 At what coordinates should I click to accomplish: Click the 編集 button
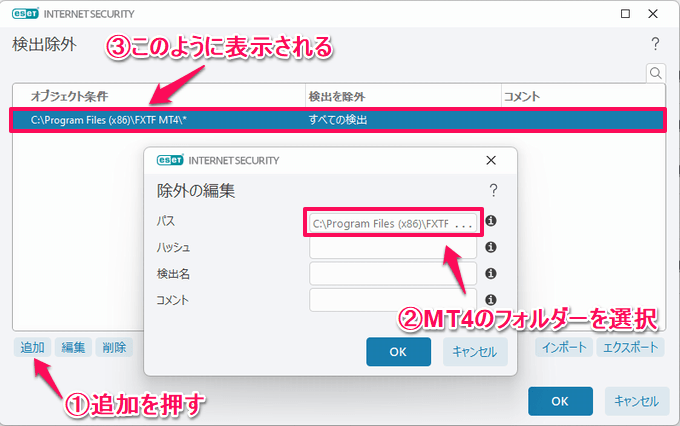73,347
